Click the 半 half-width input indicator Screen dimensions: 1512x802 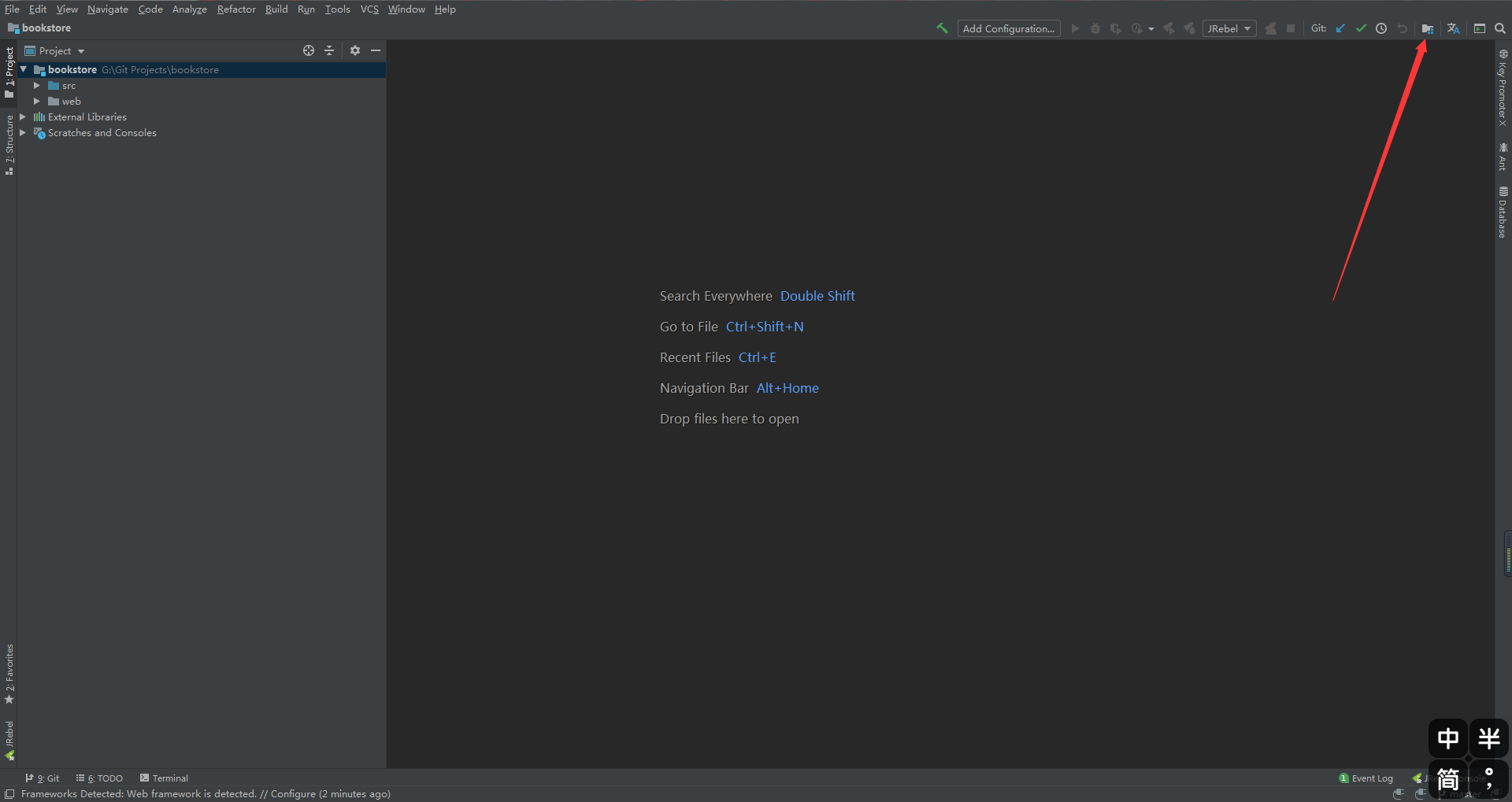click(1489, 738)
